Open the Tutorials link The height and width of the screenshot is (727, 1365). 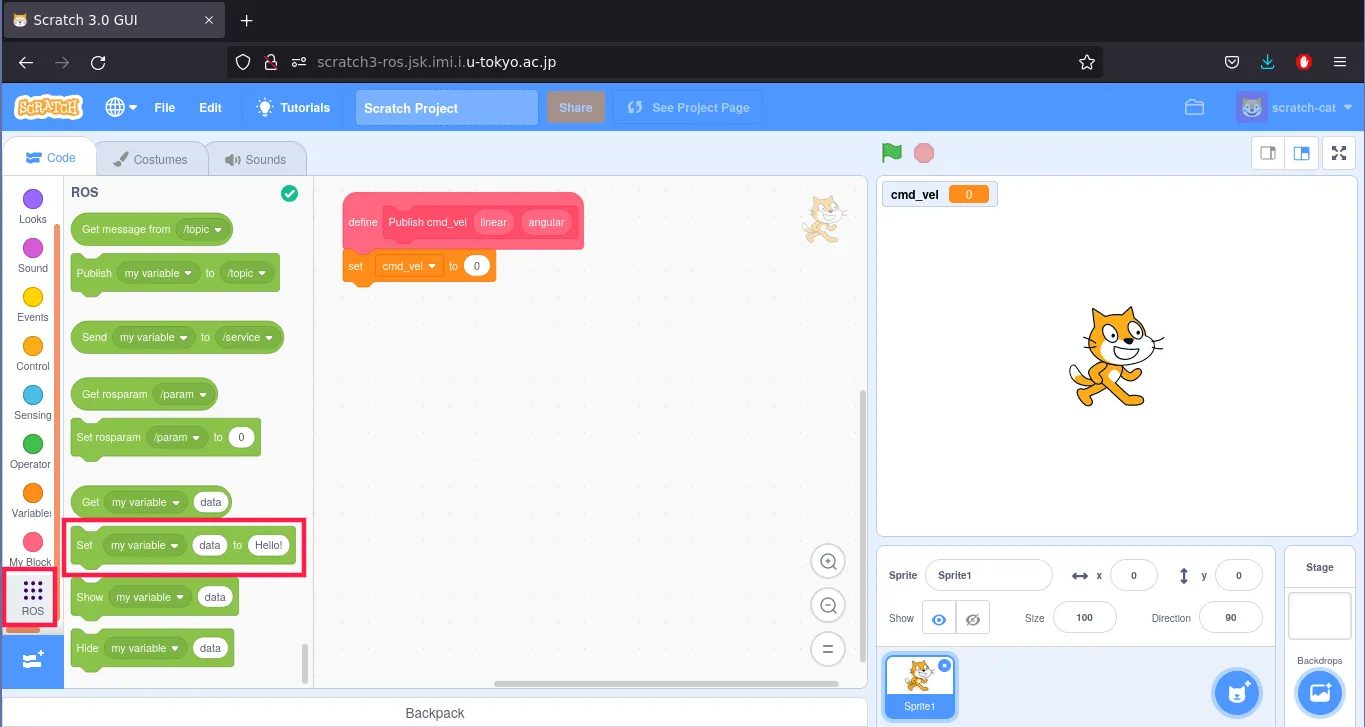[293, 108]
